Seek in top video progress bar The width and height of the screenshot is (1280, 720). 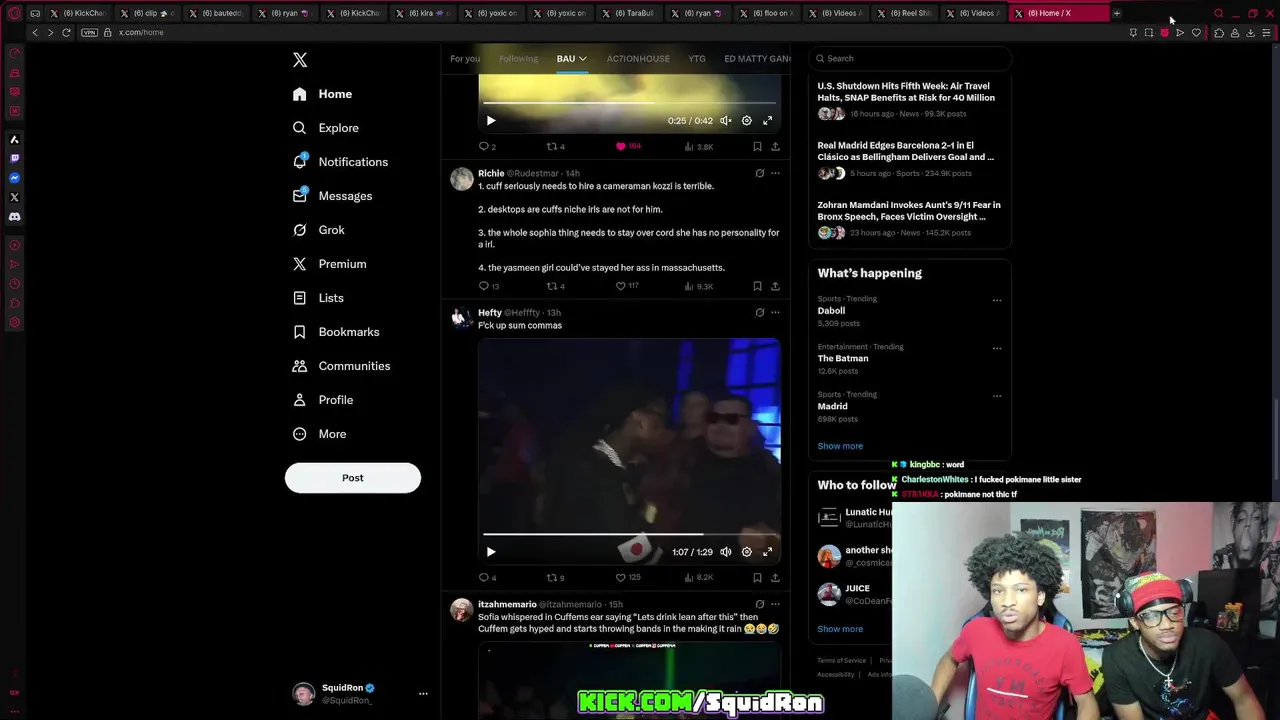(x=629, y=102)
